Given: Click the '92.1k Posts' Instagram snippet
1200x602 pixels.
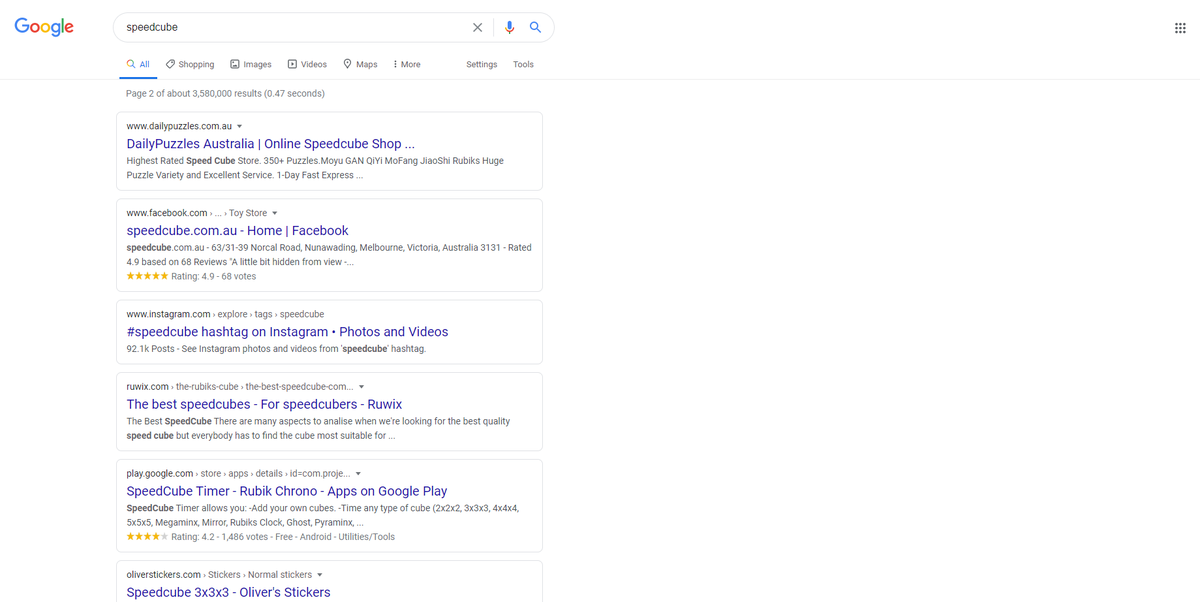Looking at the screenshot, I should (x=276, y=349).
